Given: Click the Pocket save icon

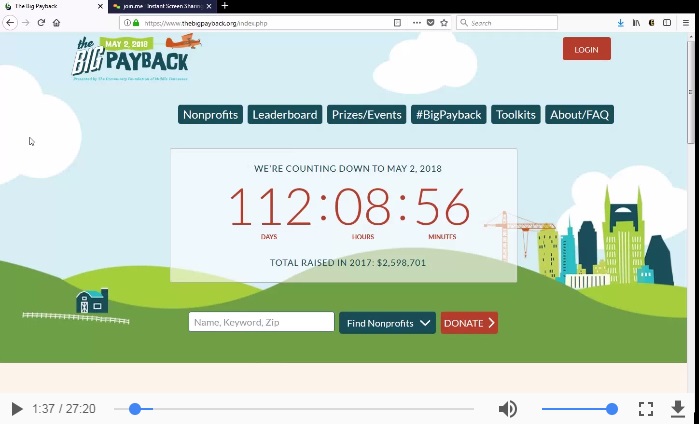Looking at the screenshot, I should [x=430, y=23].
